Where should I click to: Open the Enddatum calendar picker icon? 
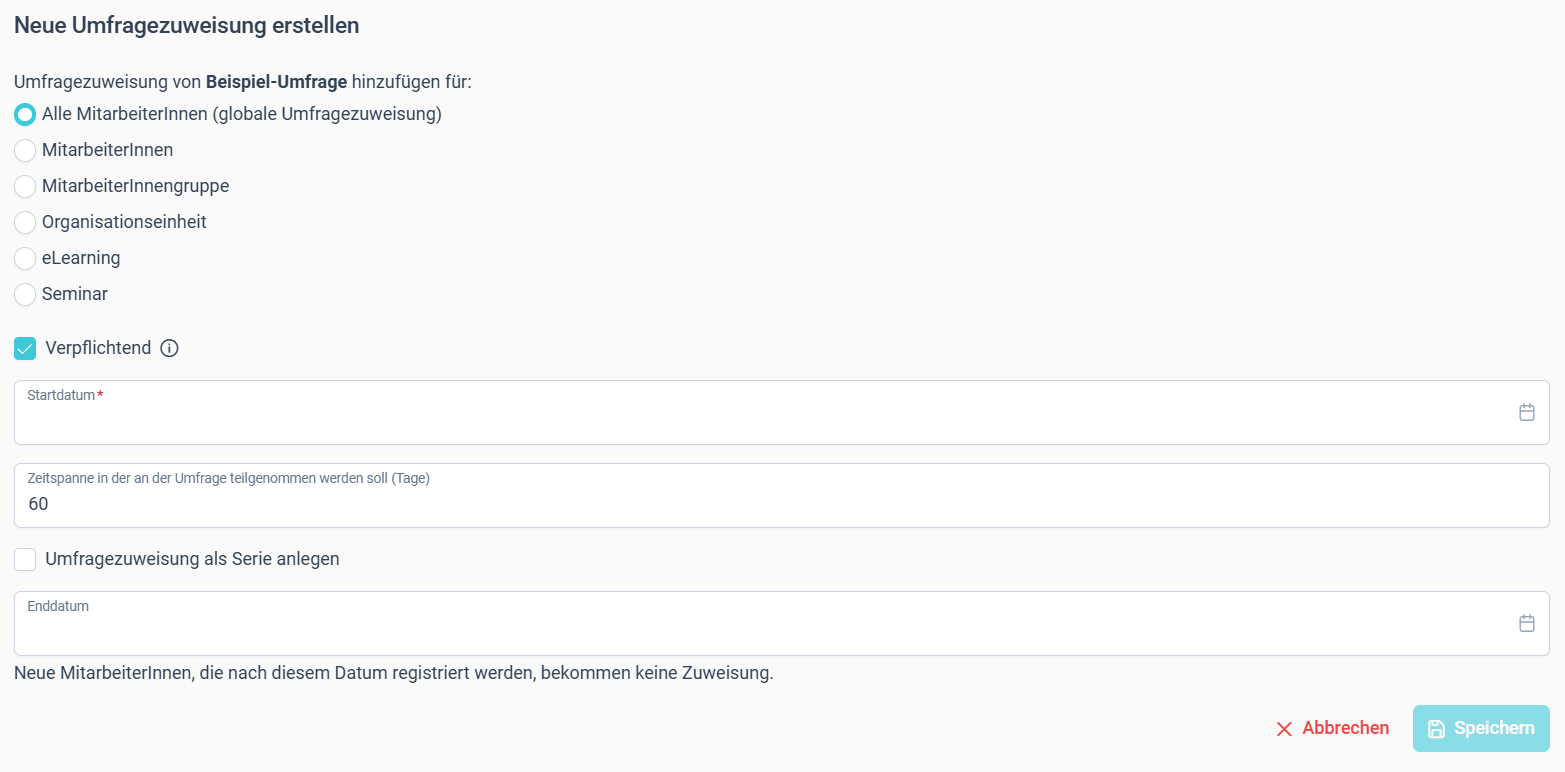[x=1526, y=623]
